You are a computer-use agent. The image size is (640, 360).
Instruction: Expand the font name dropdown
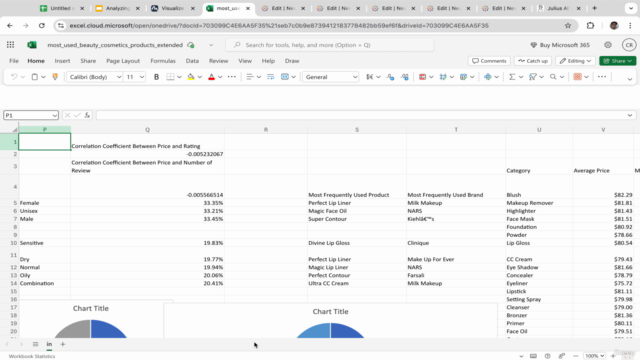pyautogui.click(x=119, y=77)
